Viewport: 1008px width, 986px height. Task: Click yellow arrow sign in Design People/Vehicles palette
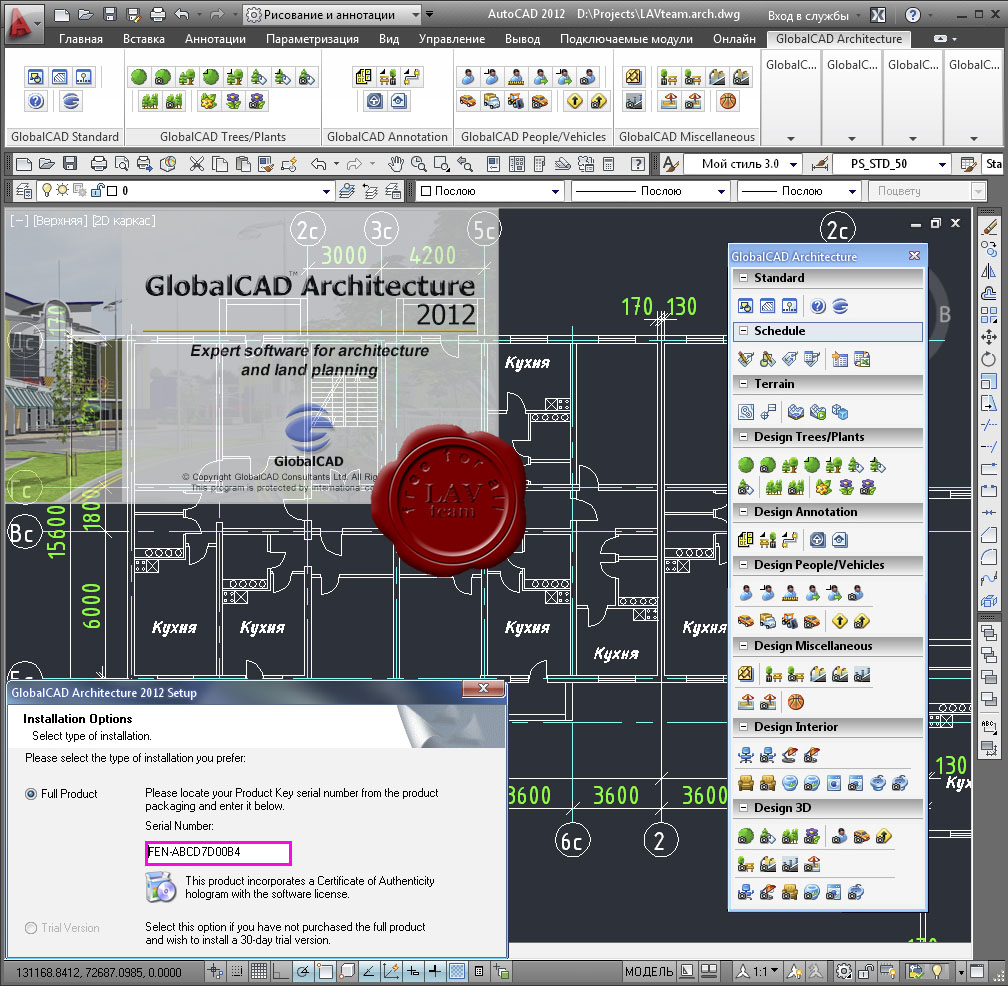tap(840, 621)
